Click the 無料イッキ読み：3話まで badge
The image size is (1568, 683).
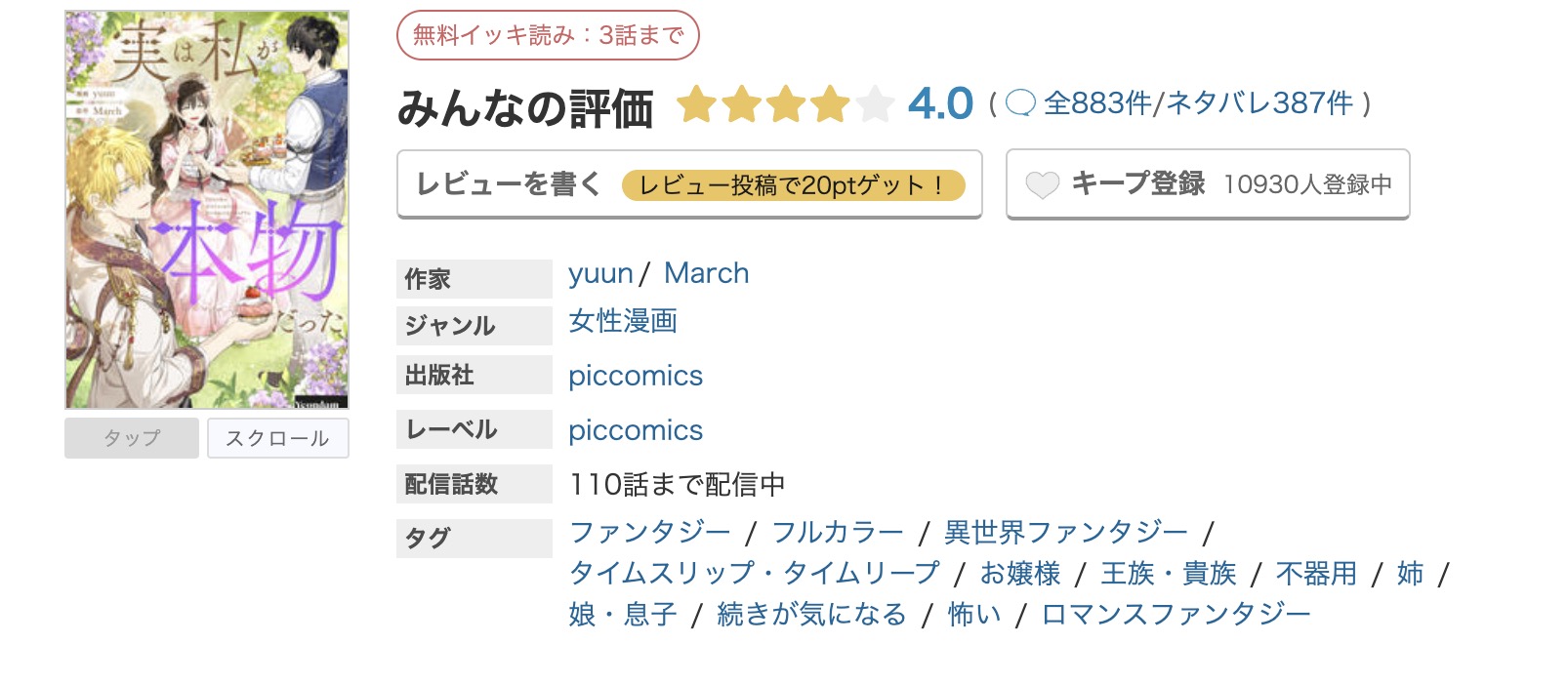click(x=548, y=32)
